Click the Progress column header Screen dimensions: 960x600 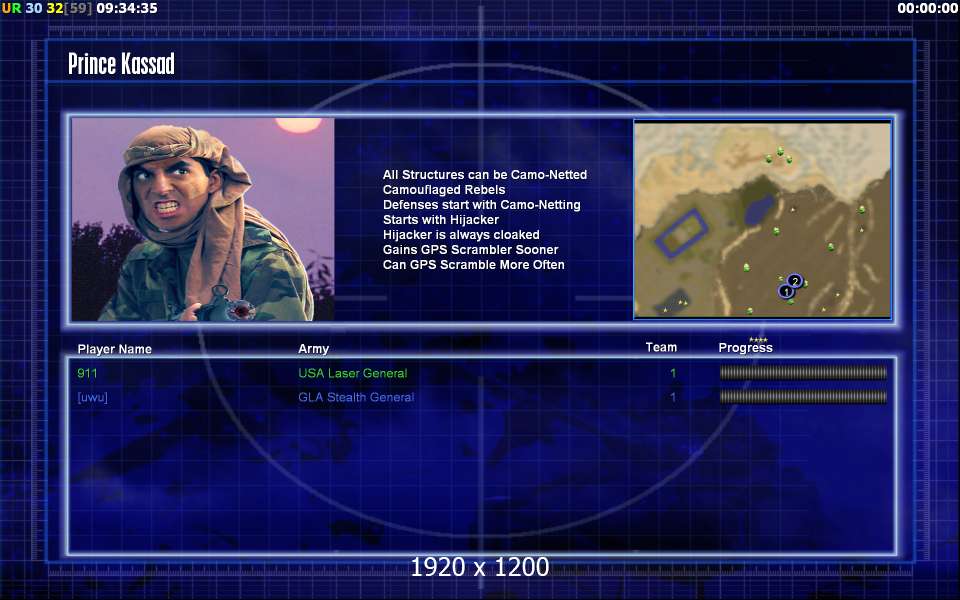point(745,348)
